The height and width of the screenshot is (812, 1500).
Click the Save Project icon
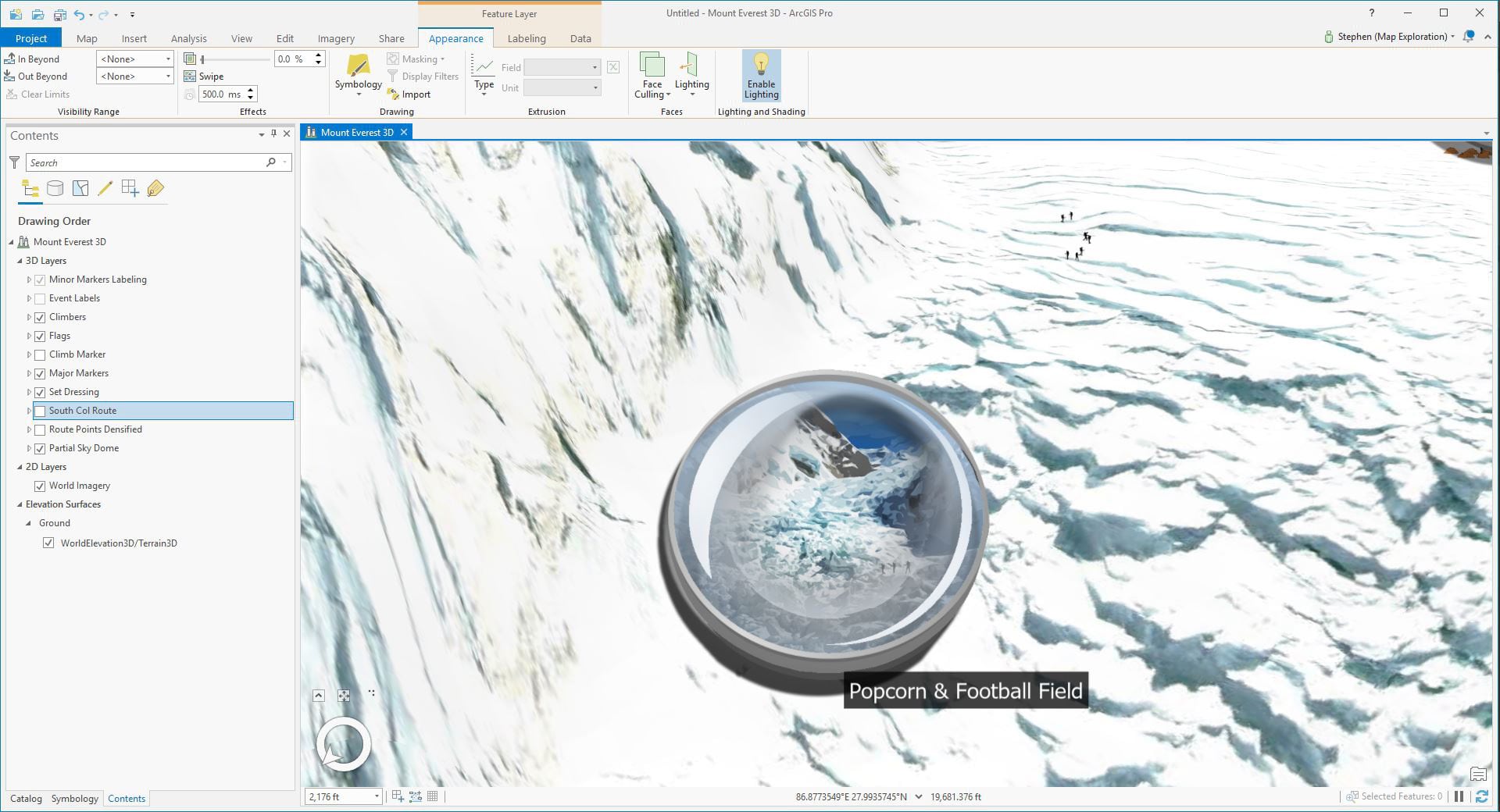[x=59, y=14]
